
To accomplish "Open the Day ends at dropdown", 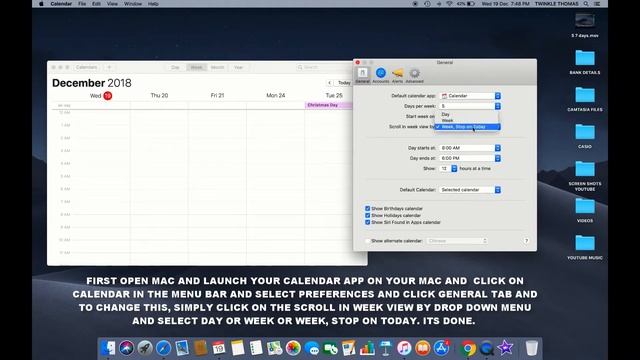I will pos(470,158).
